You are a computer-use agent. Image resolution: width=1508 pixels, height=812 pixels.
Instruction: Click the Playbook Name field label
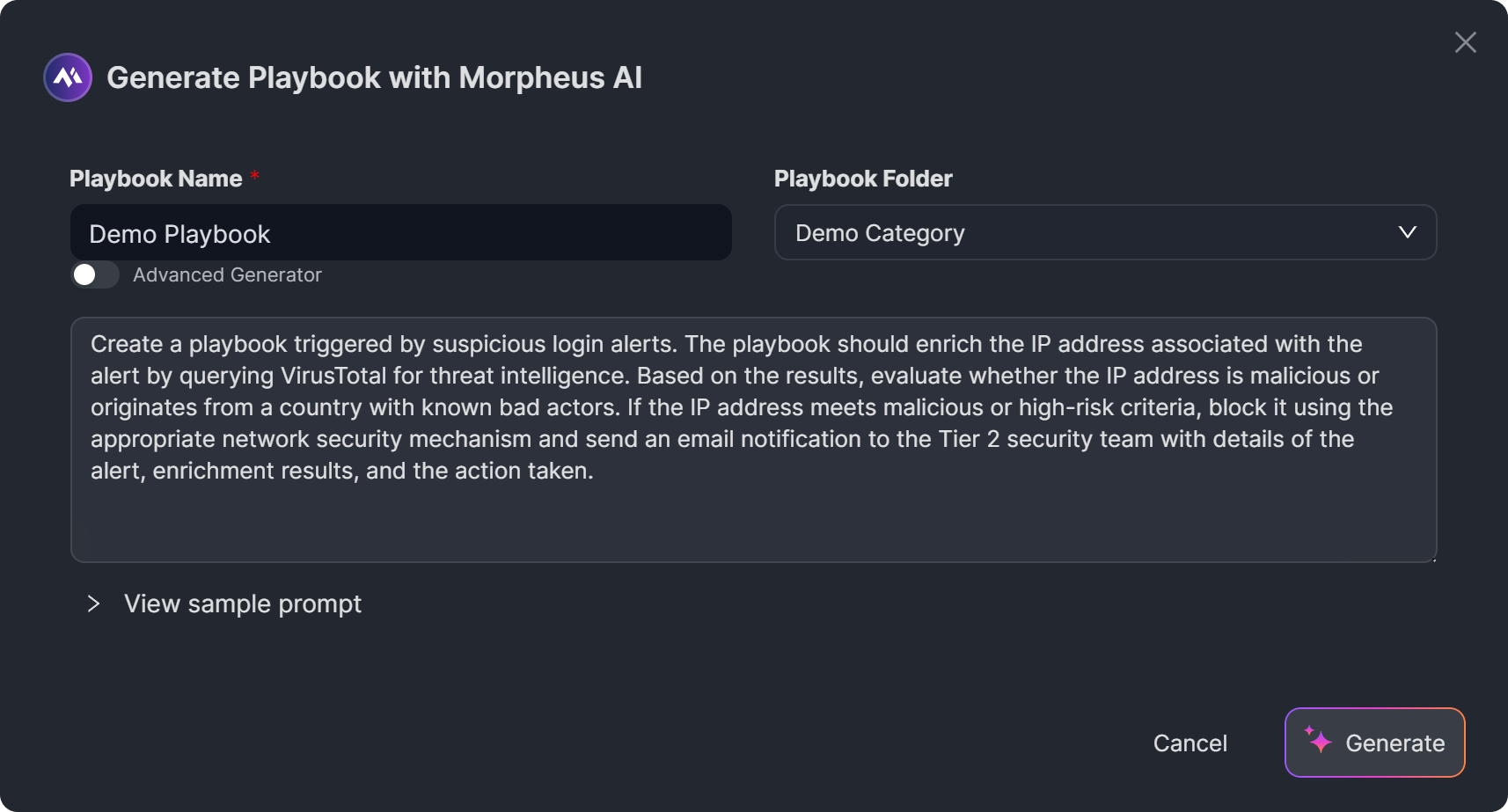pyautogui.click(x=156, y=179)
